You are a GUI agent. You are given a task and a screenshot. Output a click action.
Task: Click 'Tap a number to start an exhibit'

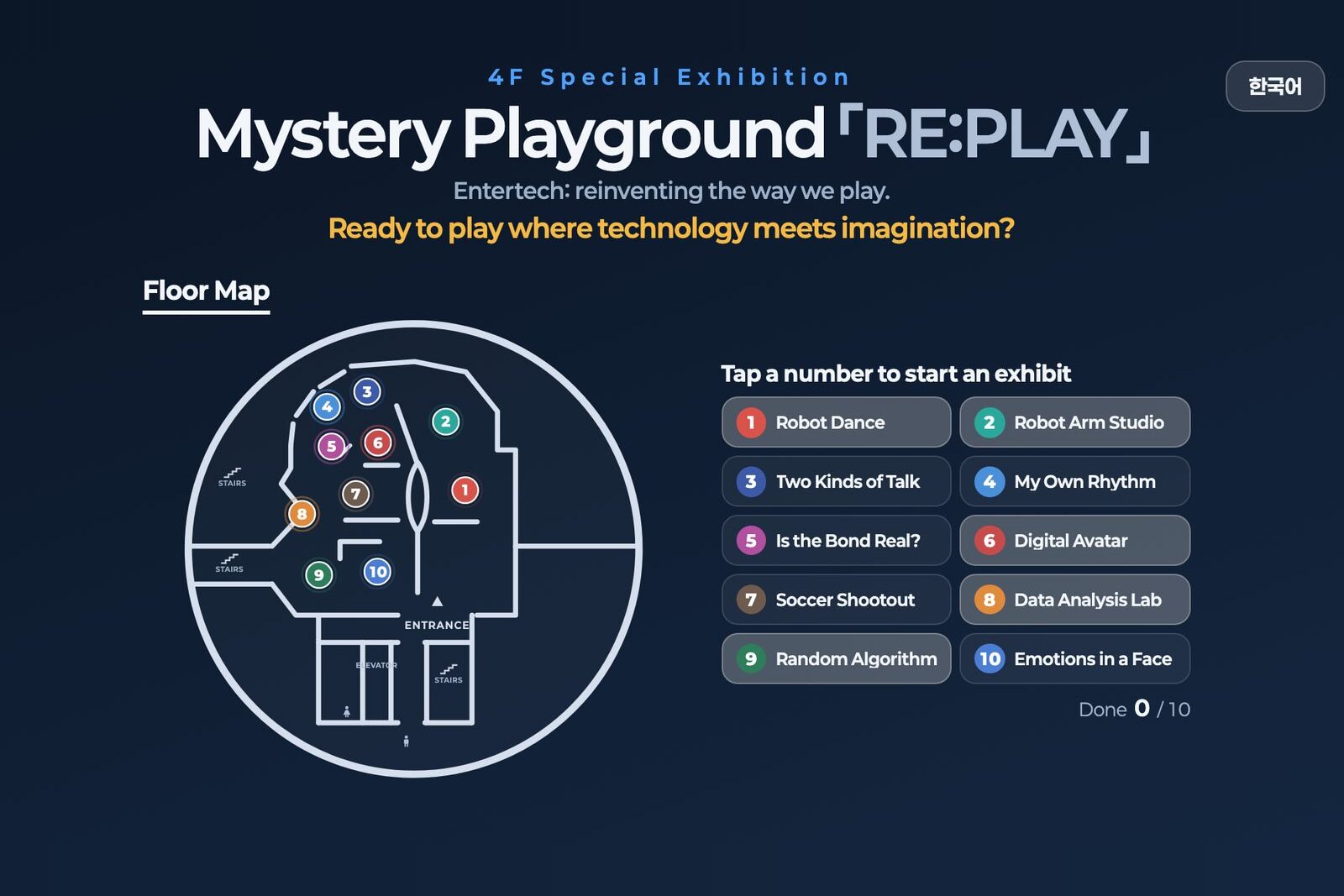[x=895, y=374]
